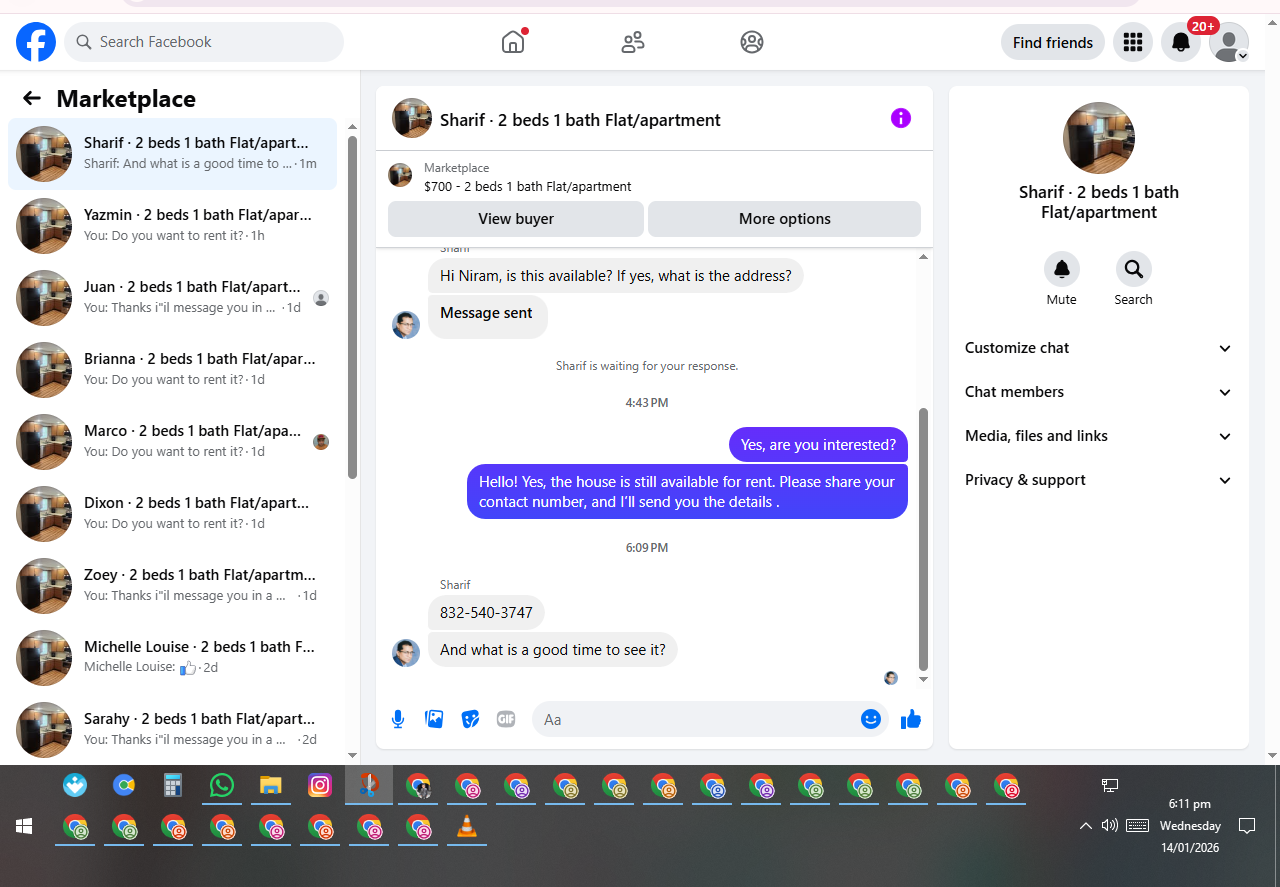Image resolution: width=1280 pixels, height=887 pixels.
Task: Click the "Hi Niram, is this available?" message
Action: coord(616,275)
